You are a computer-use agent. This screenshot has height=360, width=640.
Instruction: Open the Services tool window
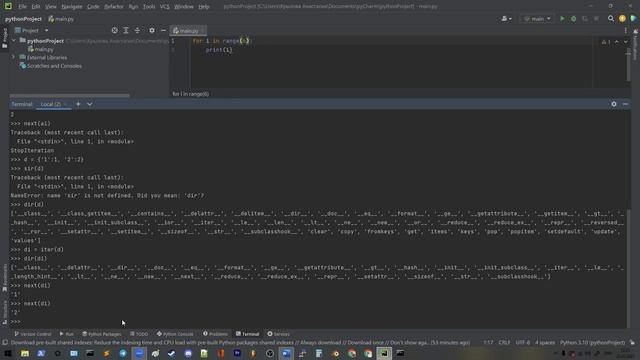tap(278, 334)
